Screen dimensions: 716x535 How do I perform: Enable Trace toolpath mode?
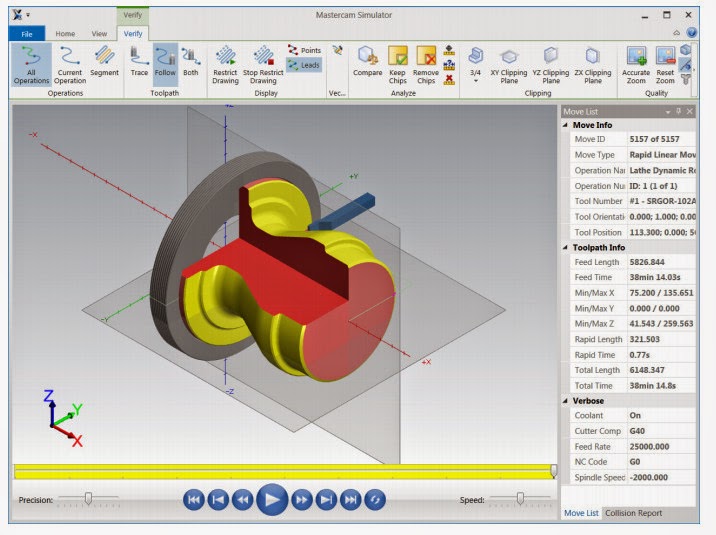point(139,61)
